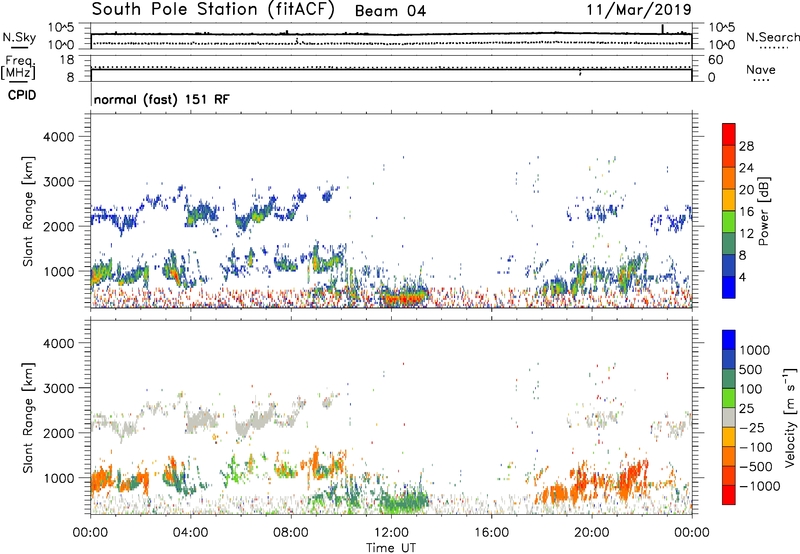Click the South Pole Station (fitACF) title
Image resolution: width=800 pixels, height=554 pixels.
213,10
